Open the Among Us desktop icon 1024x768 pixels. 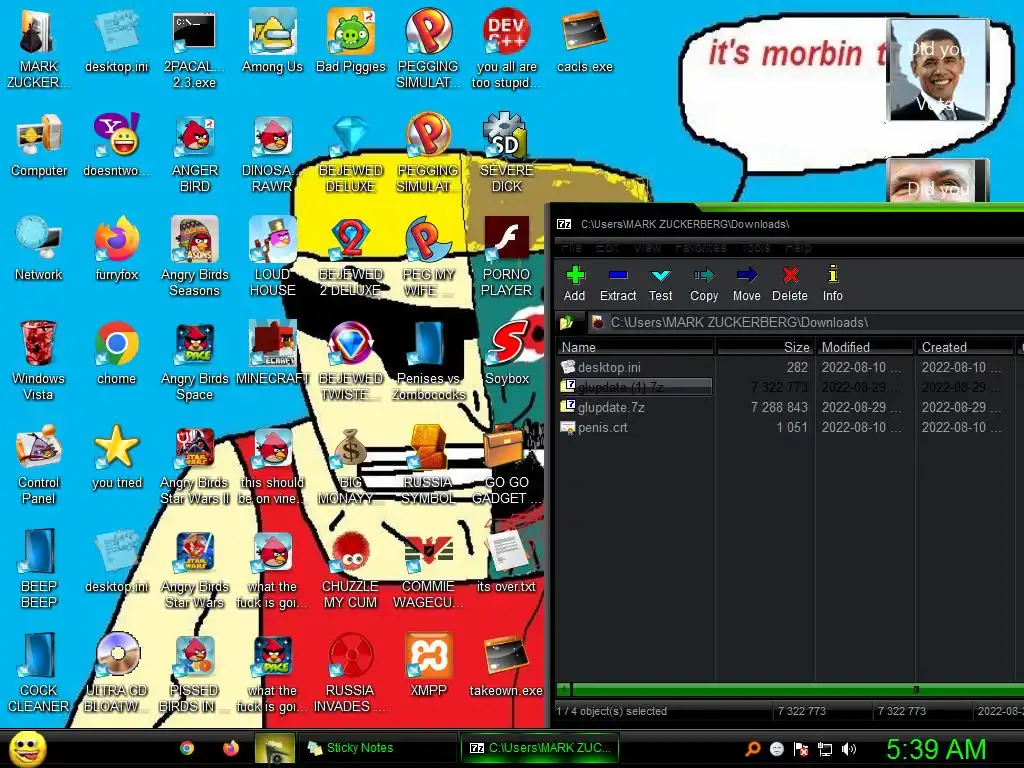click(272, 41)
